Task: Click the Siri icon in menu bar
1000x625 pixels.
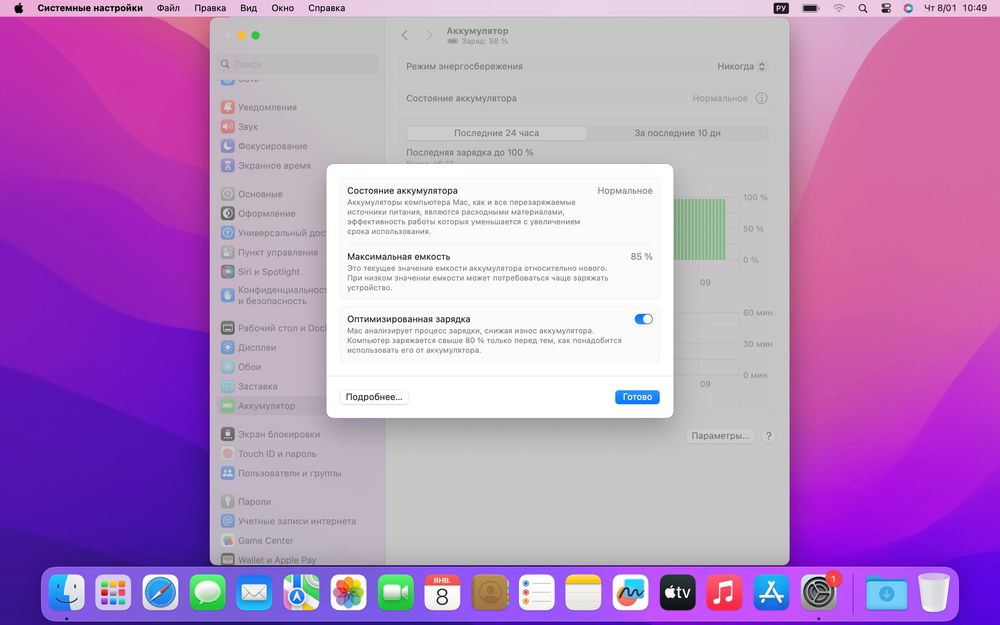Action: 908,8
